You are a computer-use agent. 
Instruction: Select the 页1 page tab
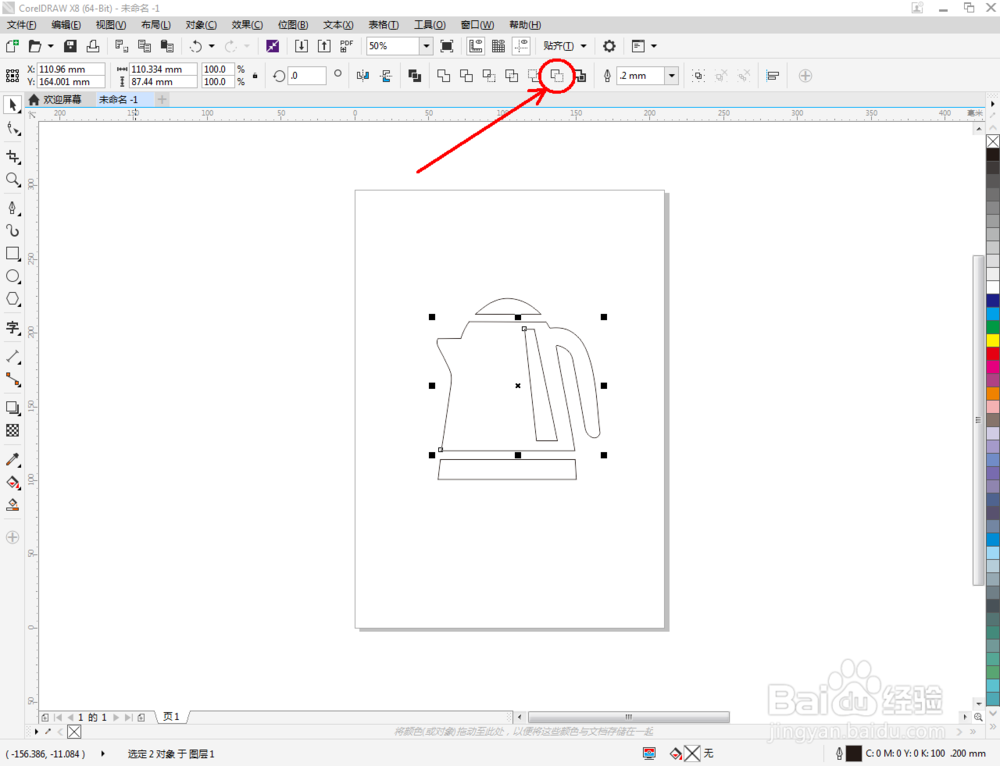pos(171,717)
